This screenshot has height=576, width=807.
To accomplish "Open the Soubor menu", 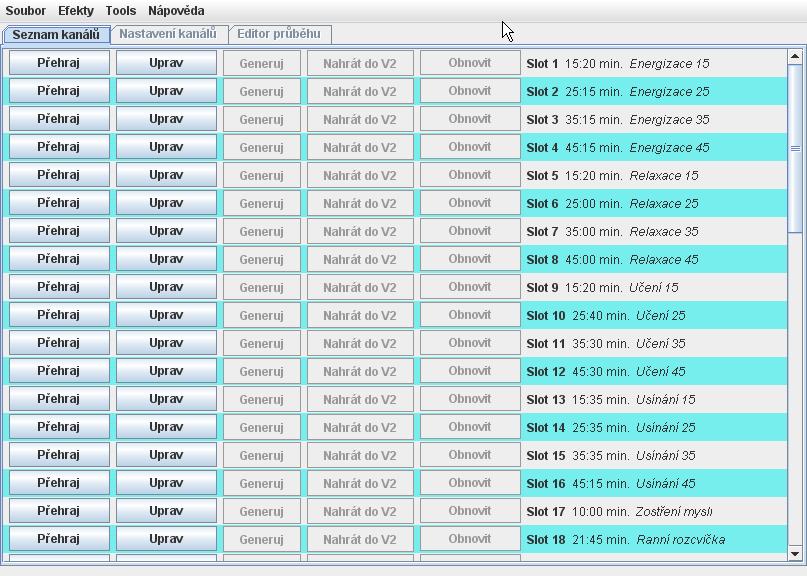I will point(25,11).
